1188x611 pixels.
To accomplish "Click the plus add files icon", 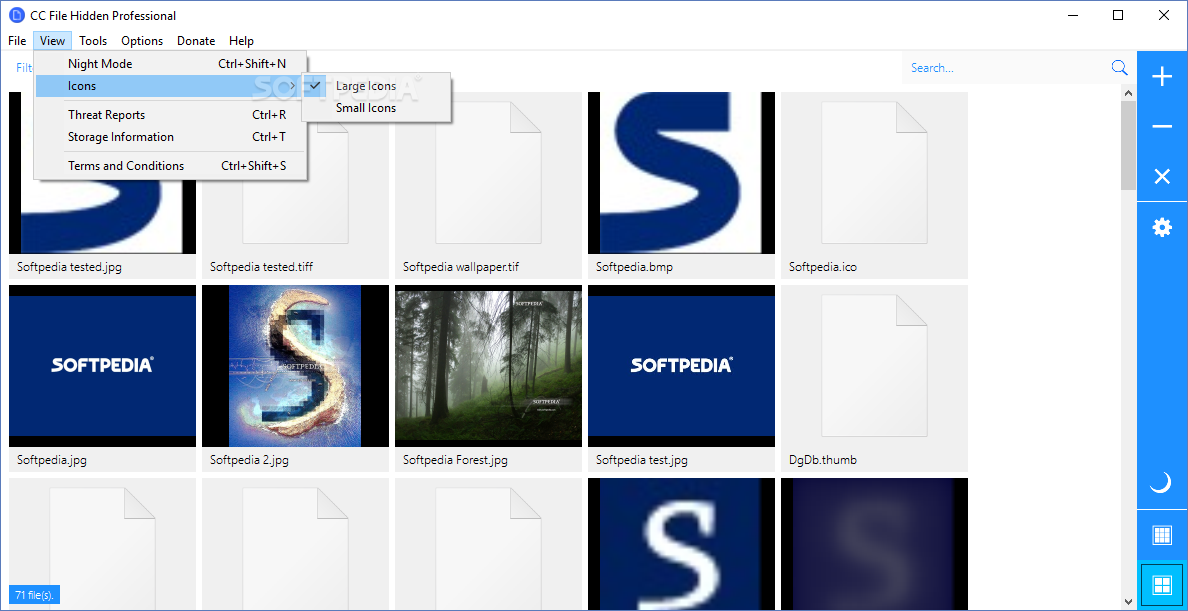I will tap(1161, 77).
